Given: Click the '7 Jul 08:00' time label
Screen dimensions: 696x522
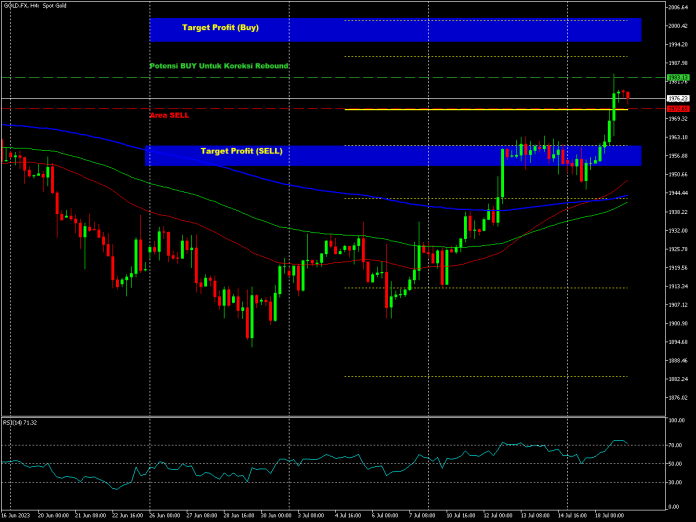Looking at the screenshot, I should pyautogui.click(x=422, y=515).
